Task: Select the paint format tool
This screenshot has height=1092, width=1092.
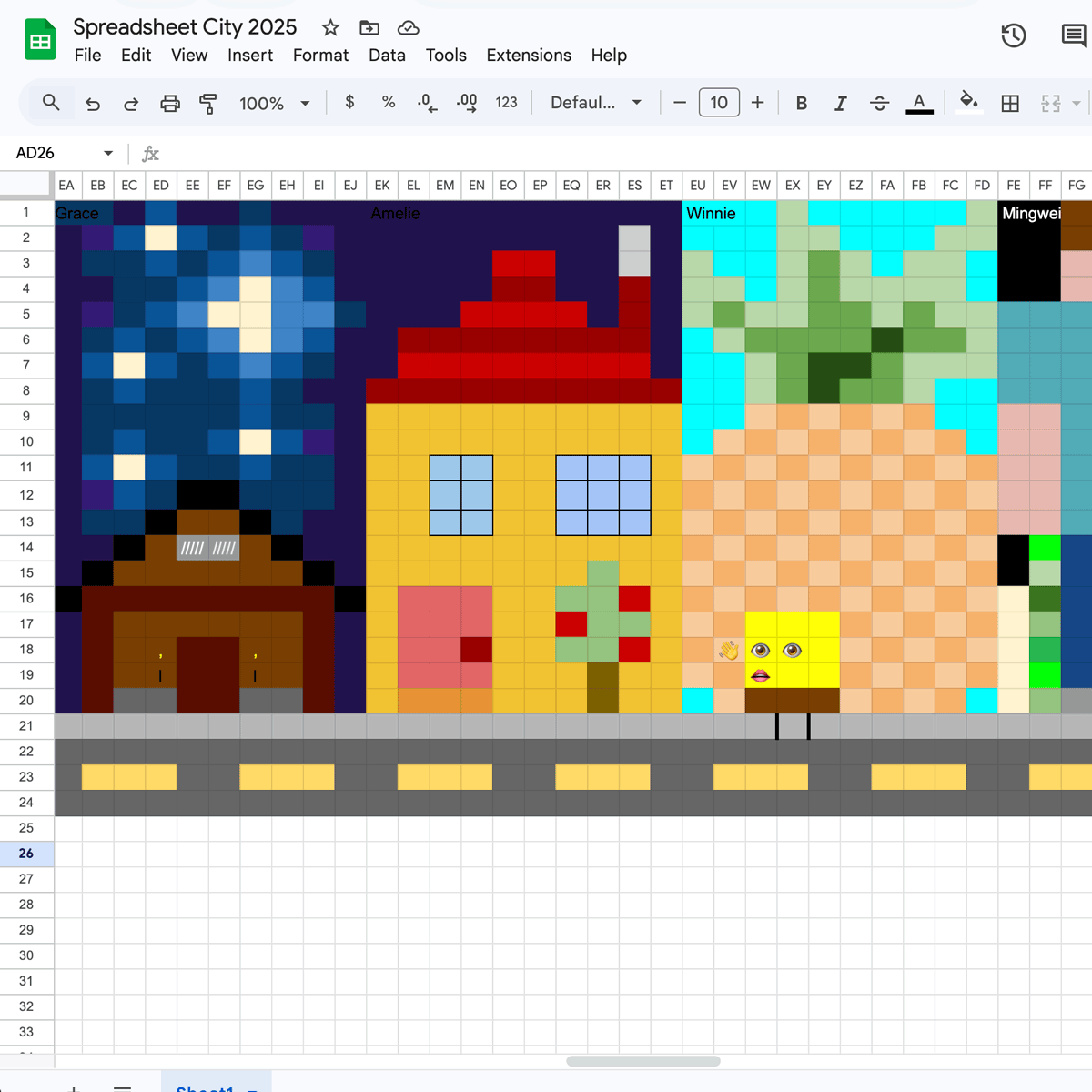Action: click(x=208, y=103)
